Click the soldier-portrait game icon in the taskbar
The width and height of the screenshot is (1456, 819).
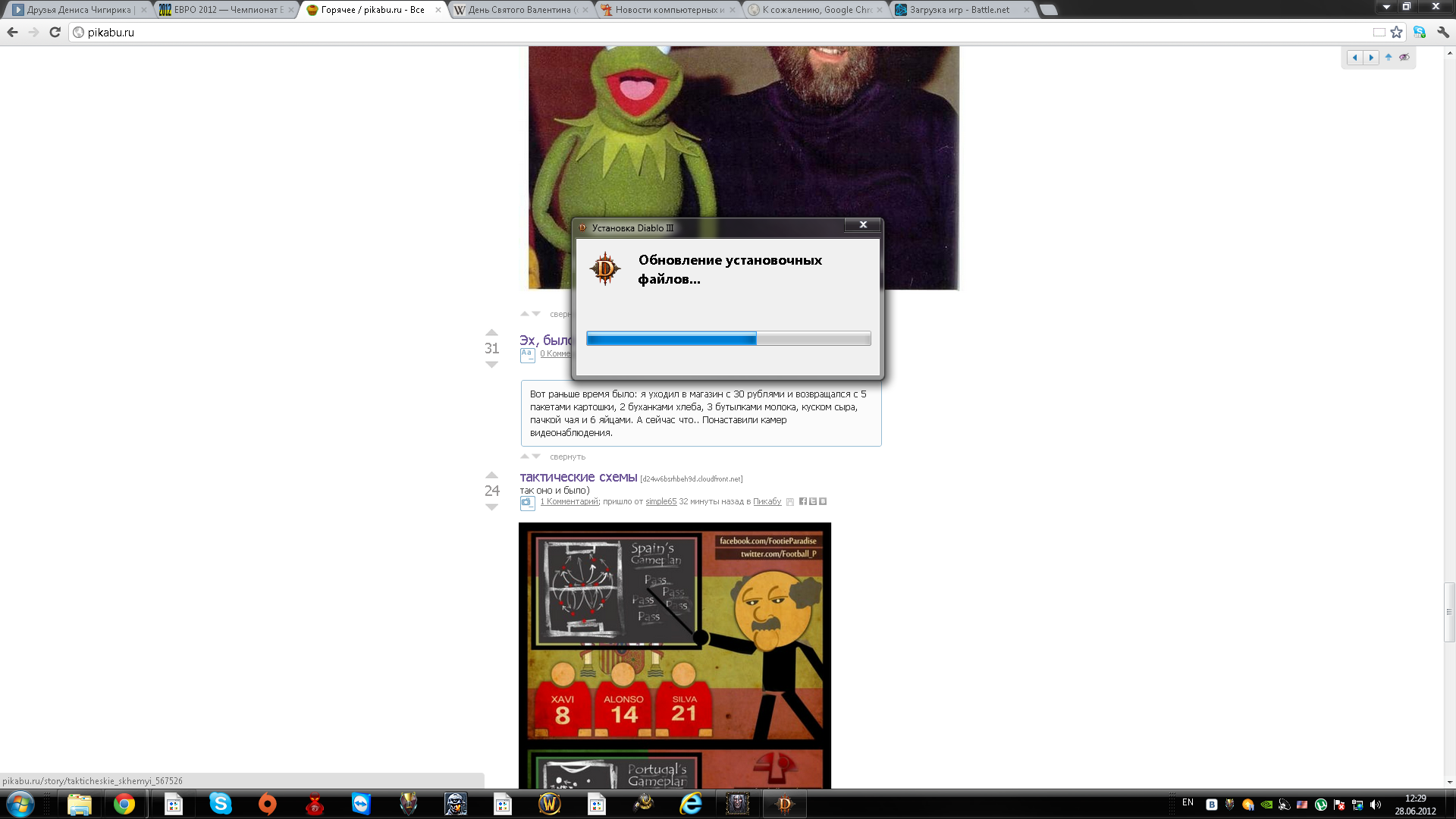pyautogui.click(x=456, y=804)
